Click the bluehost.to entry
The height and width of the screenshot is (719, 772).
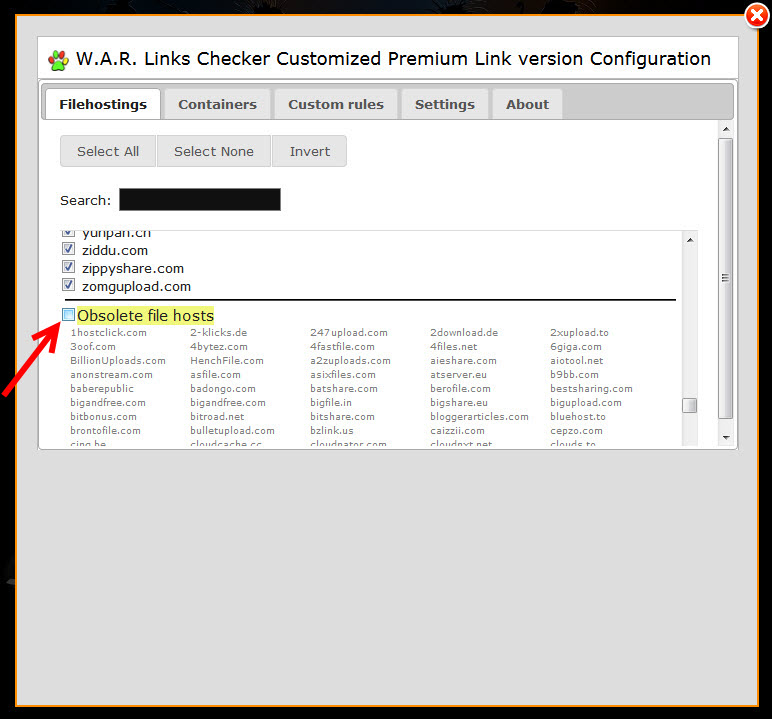point(578,417)
